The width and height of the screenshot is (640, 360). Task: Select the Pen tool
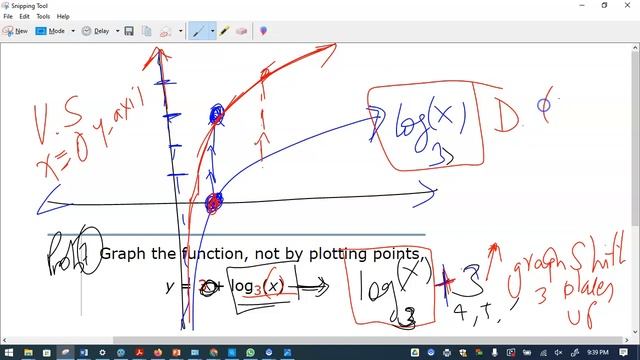pyautogui.click(x=199, y=31)
